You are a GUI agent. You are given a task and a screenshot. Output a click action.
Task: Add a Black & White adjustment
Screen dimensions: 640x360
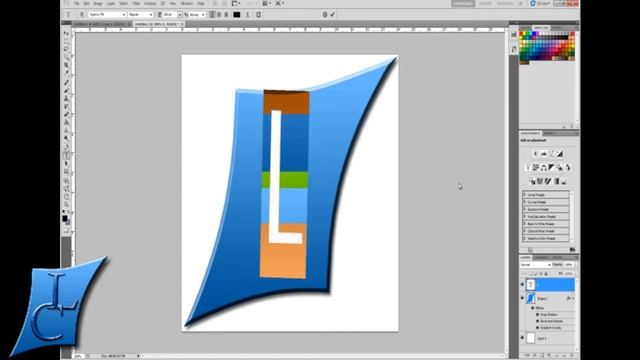pyautogui.click(x=551, y=167)
